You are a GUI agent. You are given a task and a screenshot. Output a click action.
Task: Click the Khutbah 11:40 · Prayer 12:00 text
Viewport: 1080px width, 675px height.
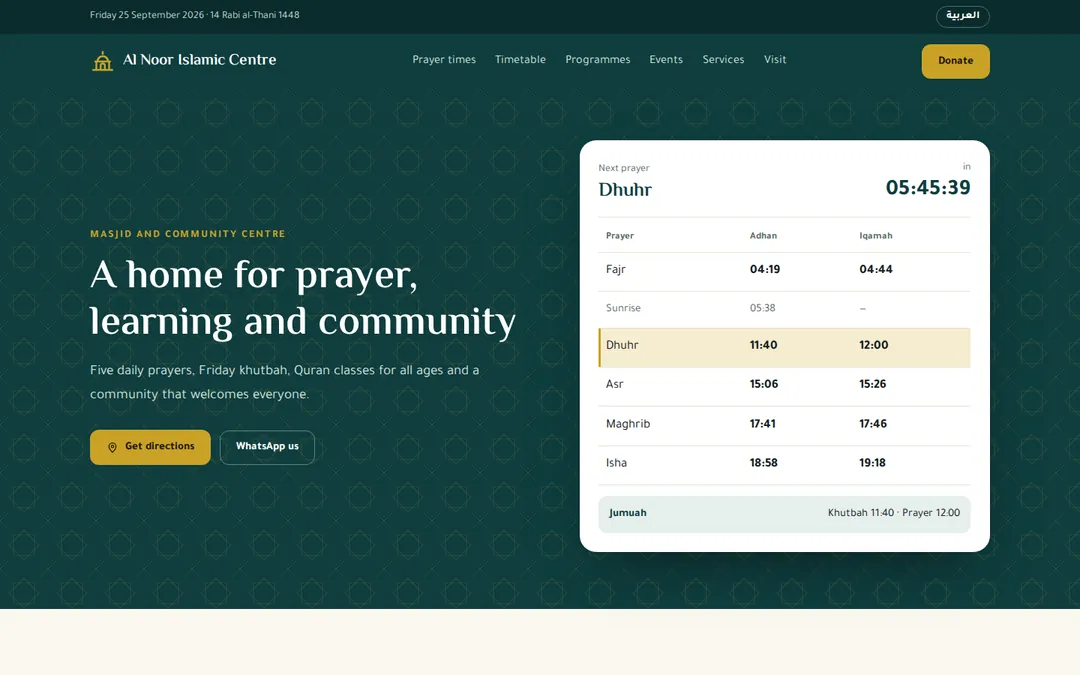[x=894, y=513]
